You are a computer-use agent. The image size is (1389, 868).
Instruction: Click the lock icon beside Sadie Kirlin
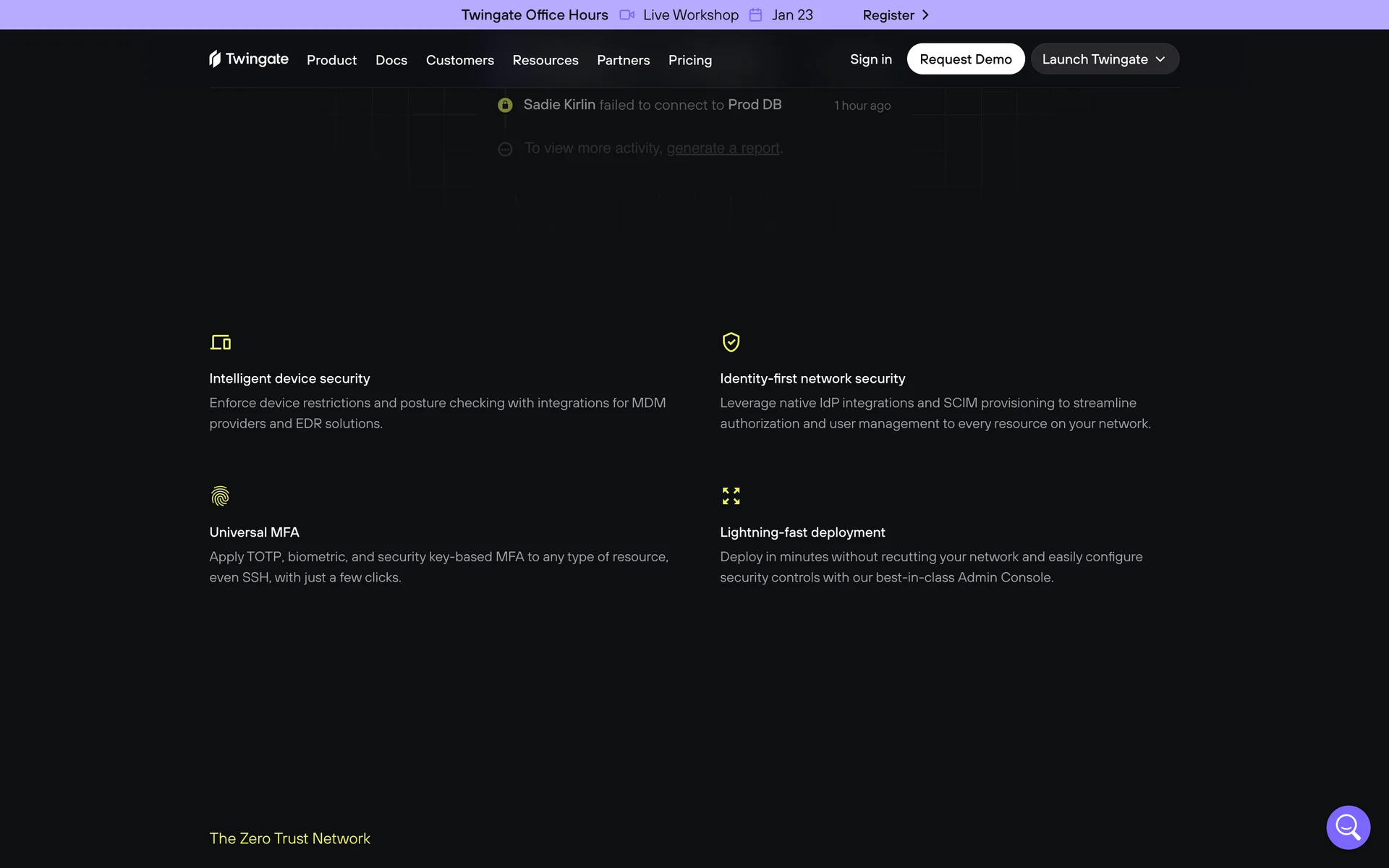pyautogui.click(x=505, y=106)
